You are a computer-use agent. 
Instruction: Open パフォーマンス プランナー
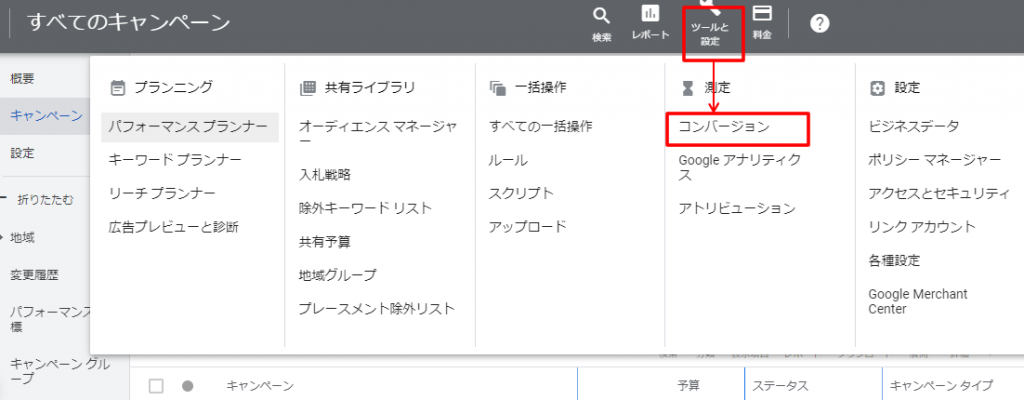tap(188, 127)
